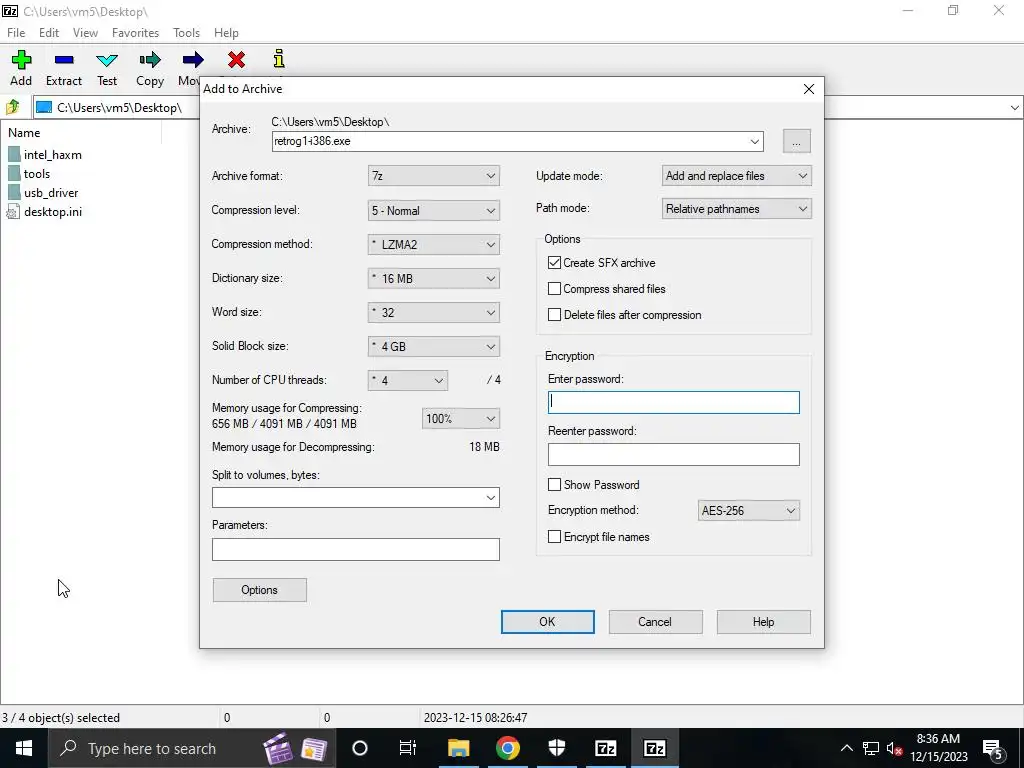Click the Move toolbar arrow icon

tap(193, 60)
